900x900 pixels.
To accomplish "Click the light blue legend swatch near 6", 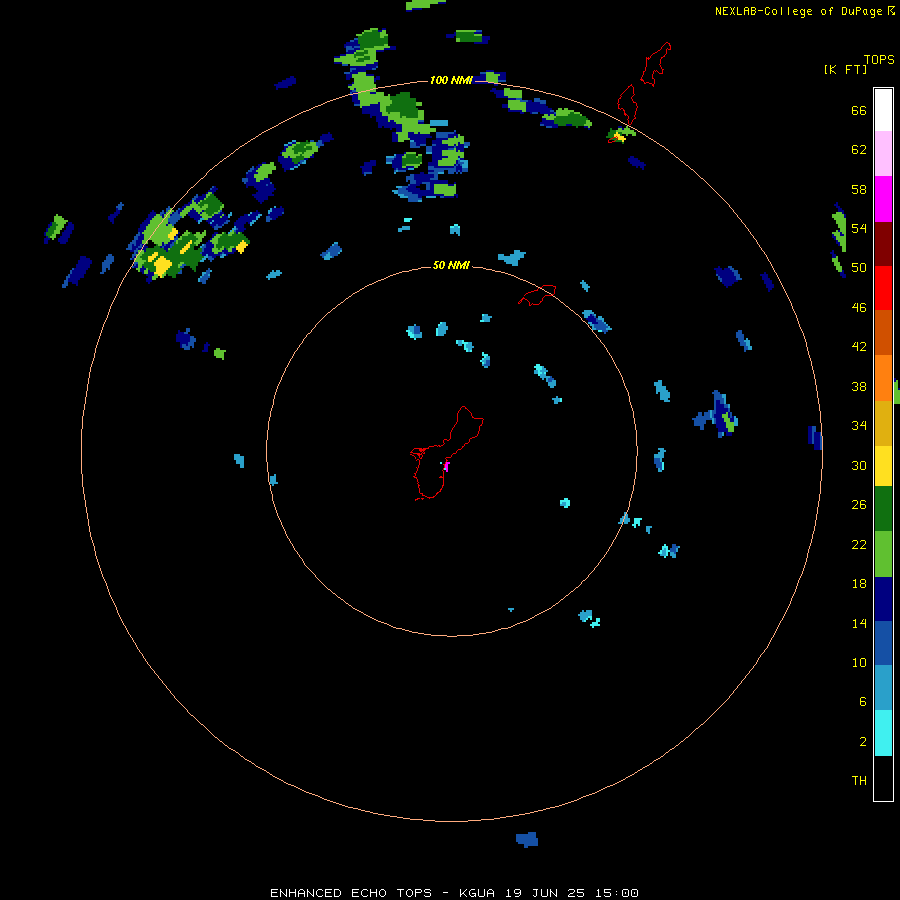I will coord(883,688).
